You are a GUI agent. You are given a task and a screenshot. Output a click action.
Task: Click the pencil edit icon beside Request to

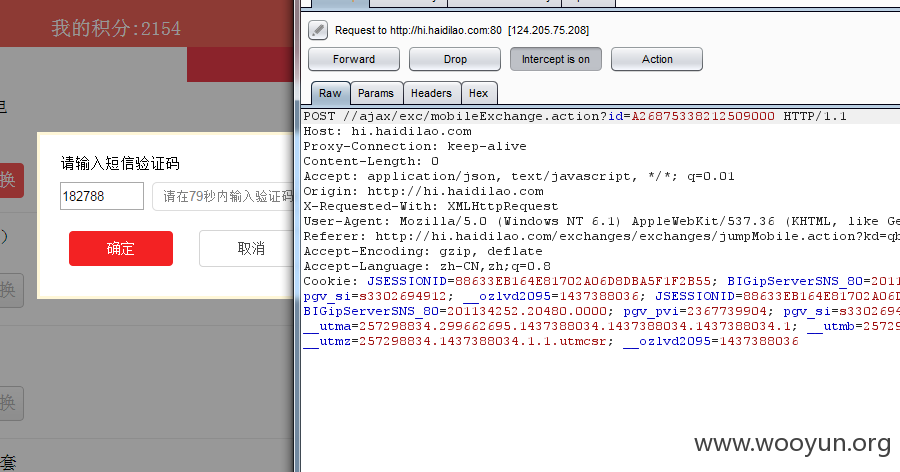point(318,30)
